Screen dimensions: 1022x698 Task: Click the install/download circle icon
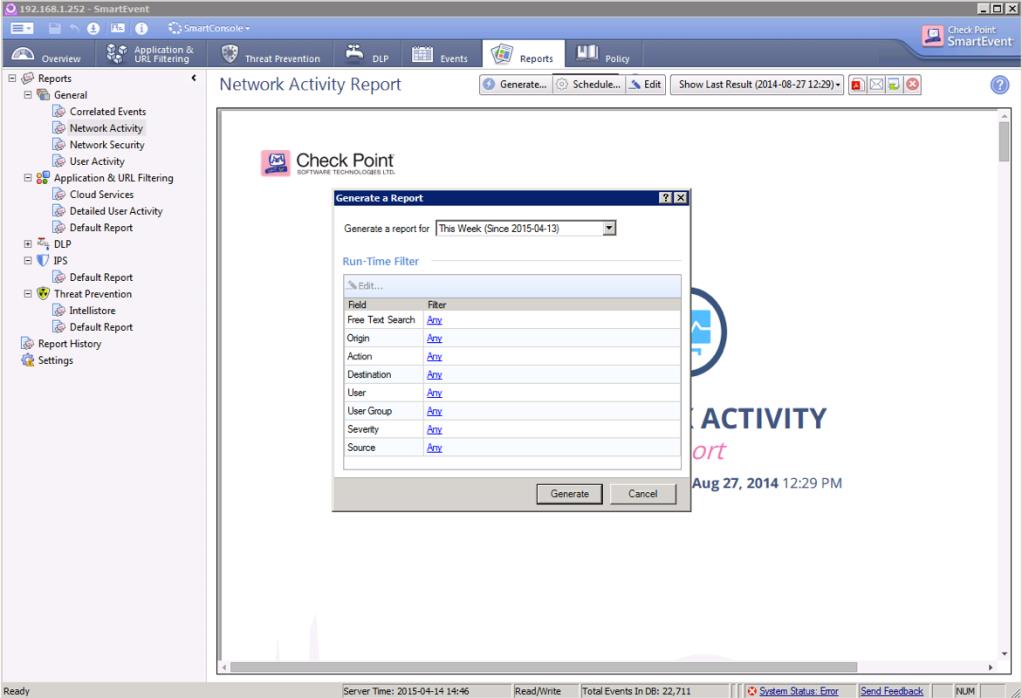click(x=93, y=28)
